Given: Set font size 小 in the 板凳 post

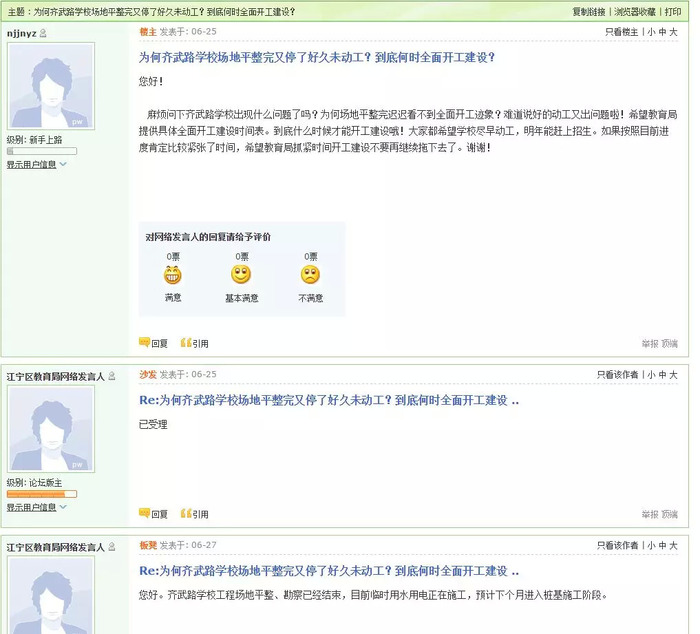Looking at the screenshot, I should (651, 545).
